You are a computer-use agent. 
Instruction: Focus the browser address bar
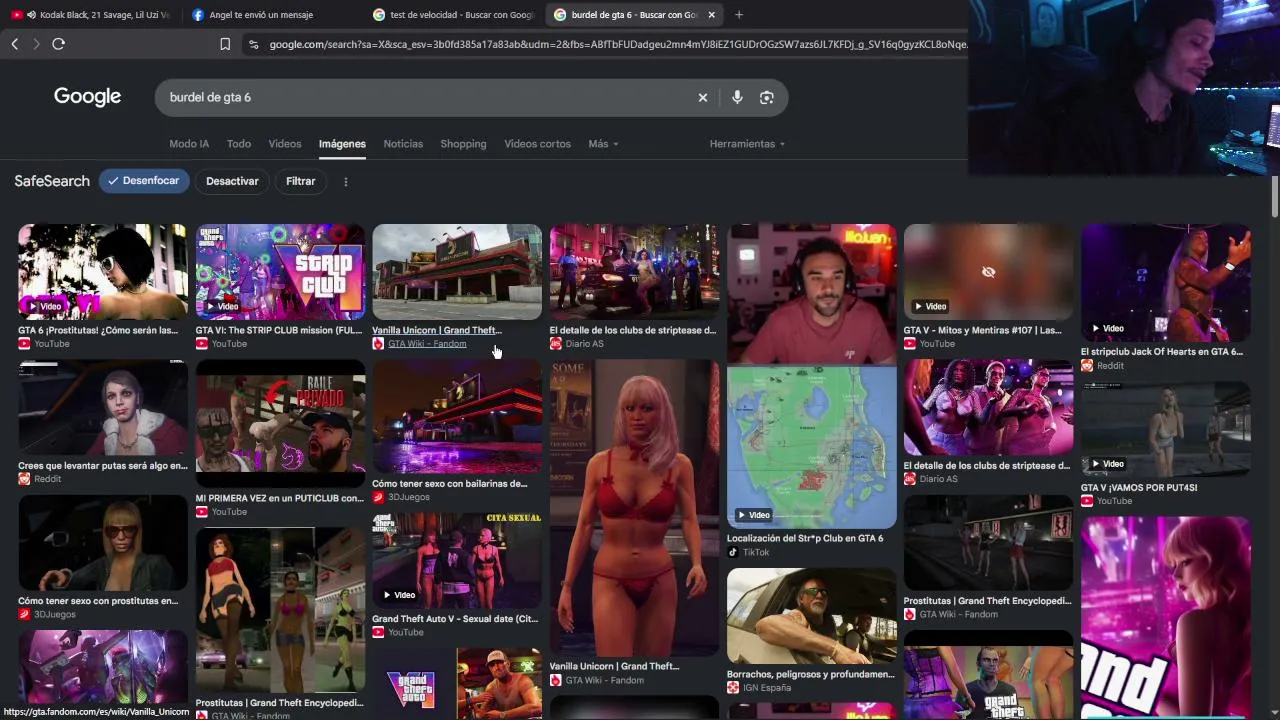617,44
